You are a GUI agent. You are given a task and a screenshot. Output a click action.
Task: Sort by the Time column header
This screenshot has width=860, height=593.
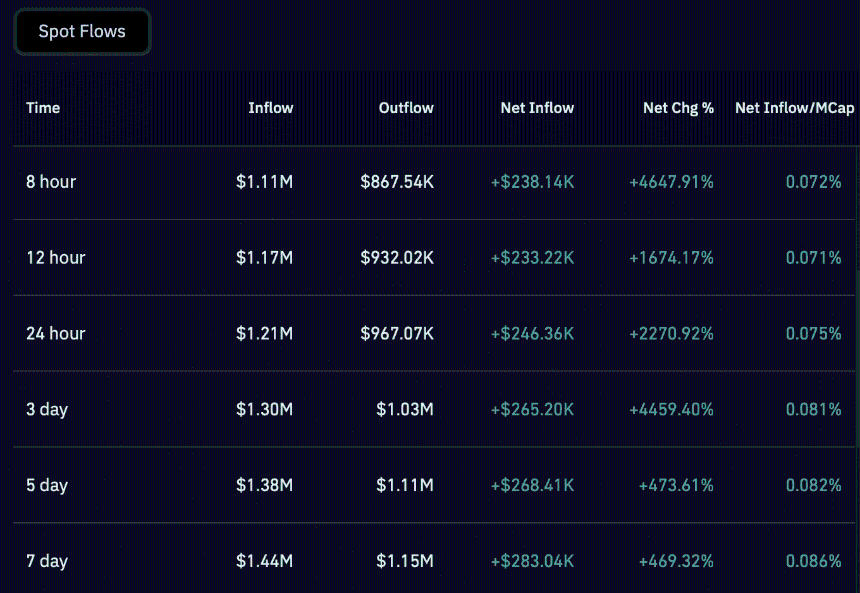click(43, 108)
